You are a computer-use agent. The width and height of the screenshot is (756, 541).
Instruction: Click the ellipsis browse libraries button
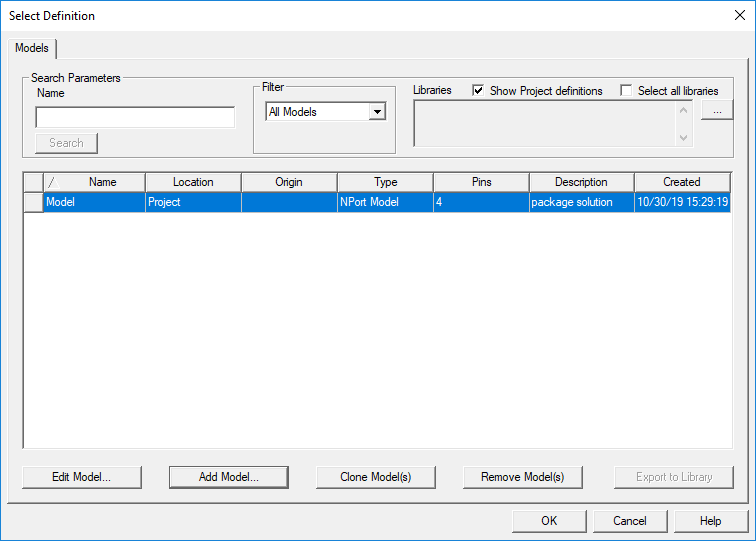click(x=717, y=110)
